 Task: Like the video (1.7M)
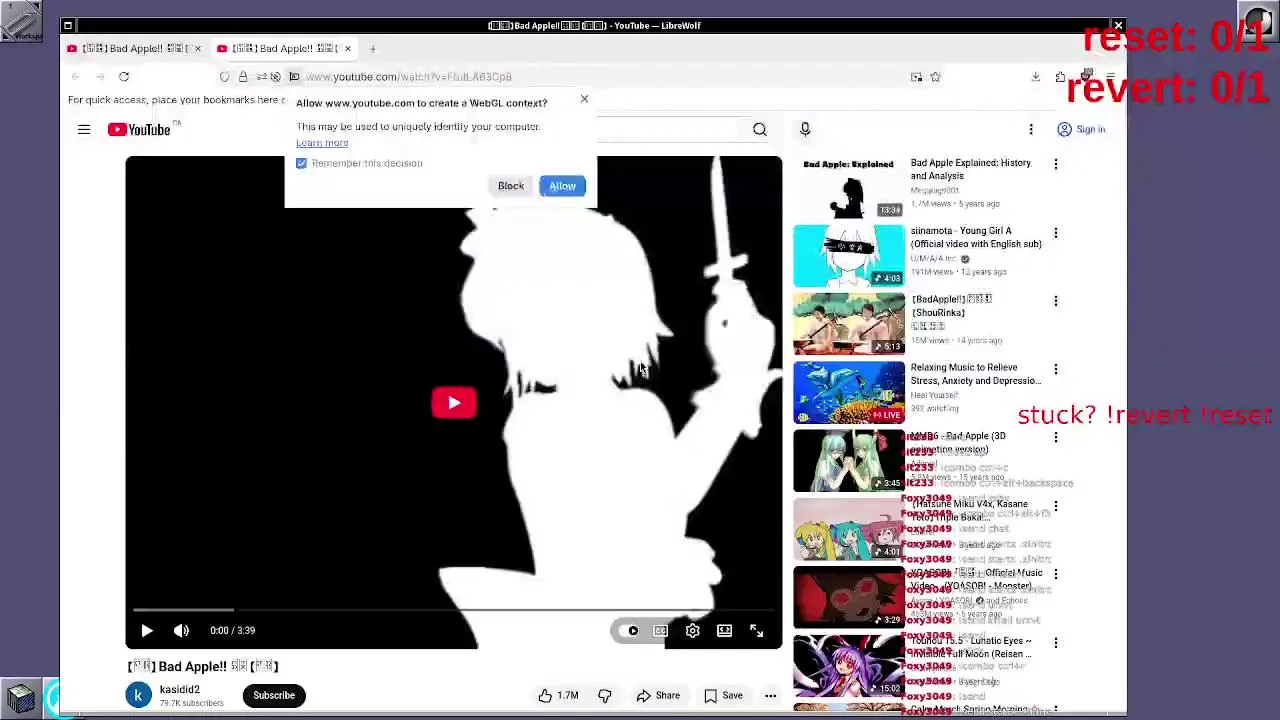pyautogui.click(x=559, y=696)
